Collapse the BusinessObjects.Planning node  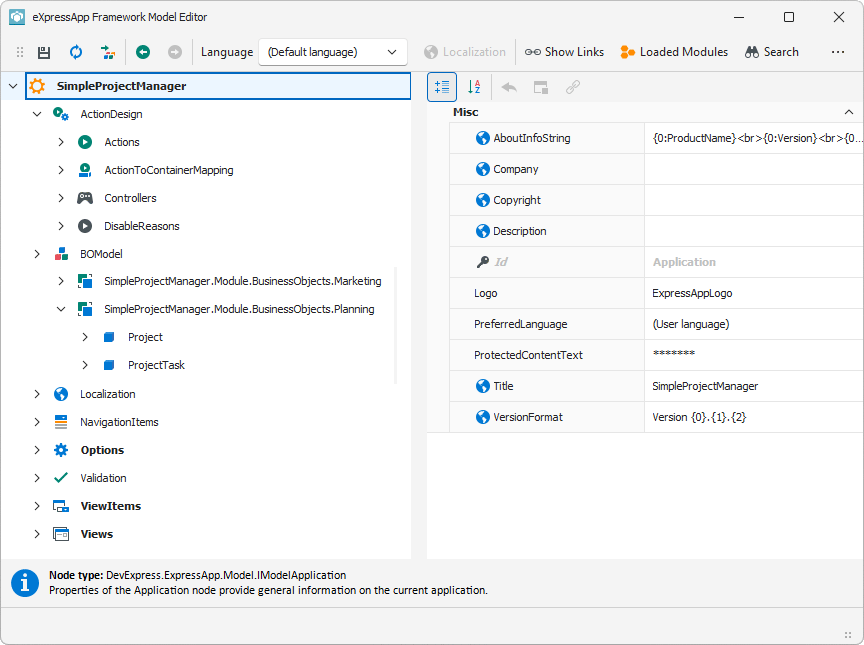pos(61,309)
